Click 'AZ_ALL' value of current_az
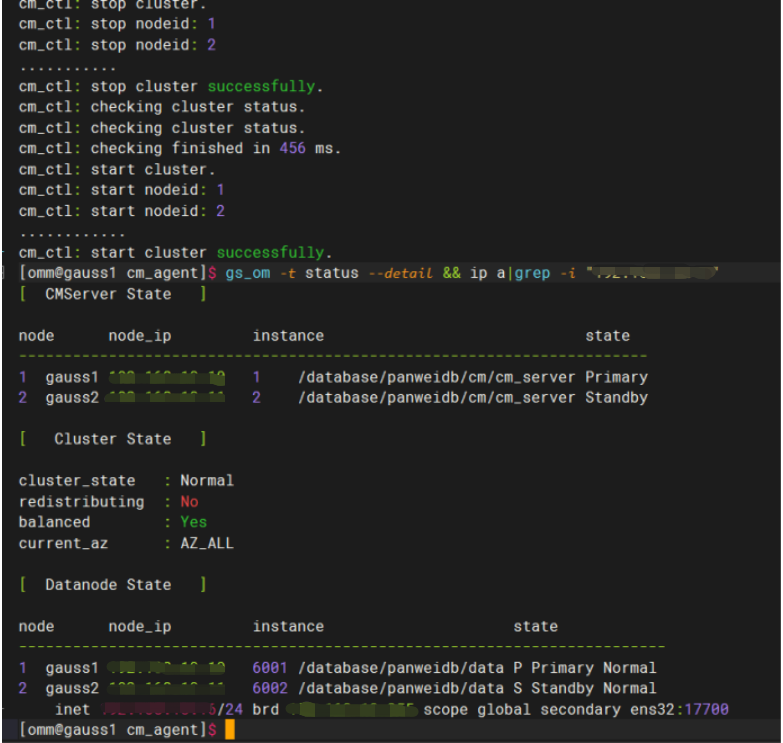Screen dimensions: 783x743 [x=207, y=543]
